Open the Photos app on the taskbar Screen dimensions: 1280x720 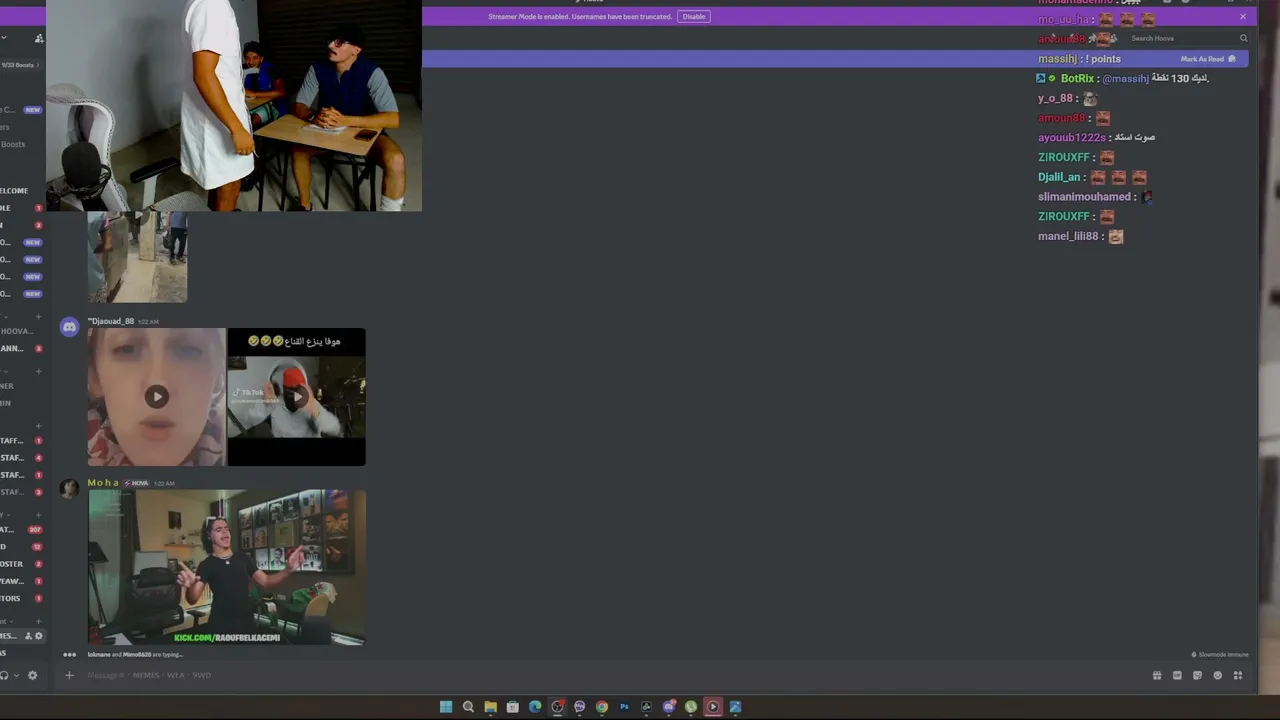[735, 707]
